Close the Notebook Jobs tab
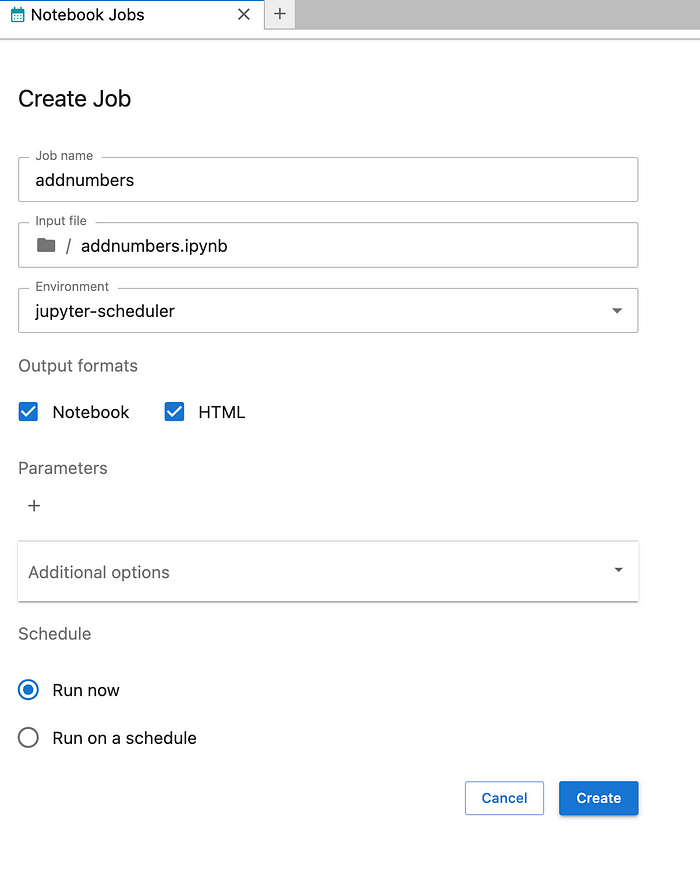Screen dimensions: 700x871 click(243, 15)
